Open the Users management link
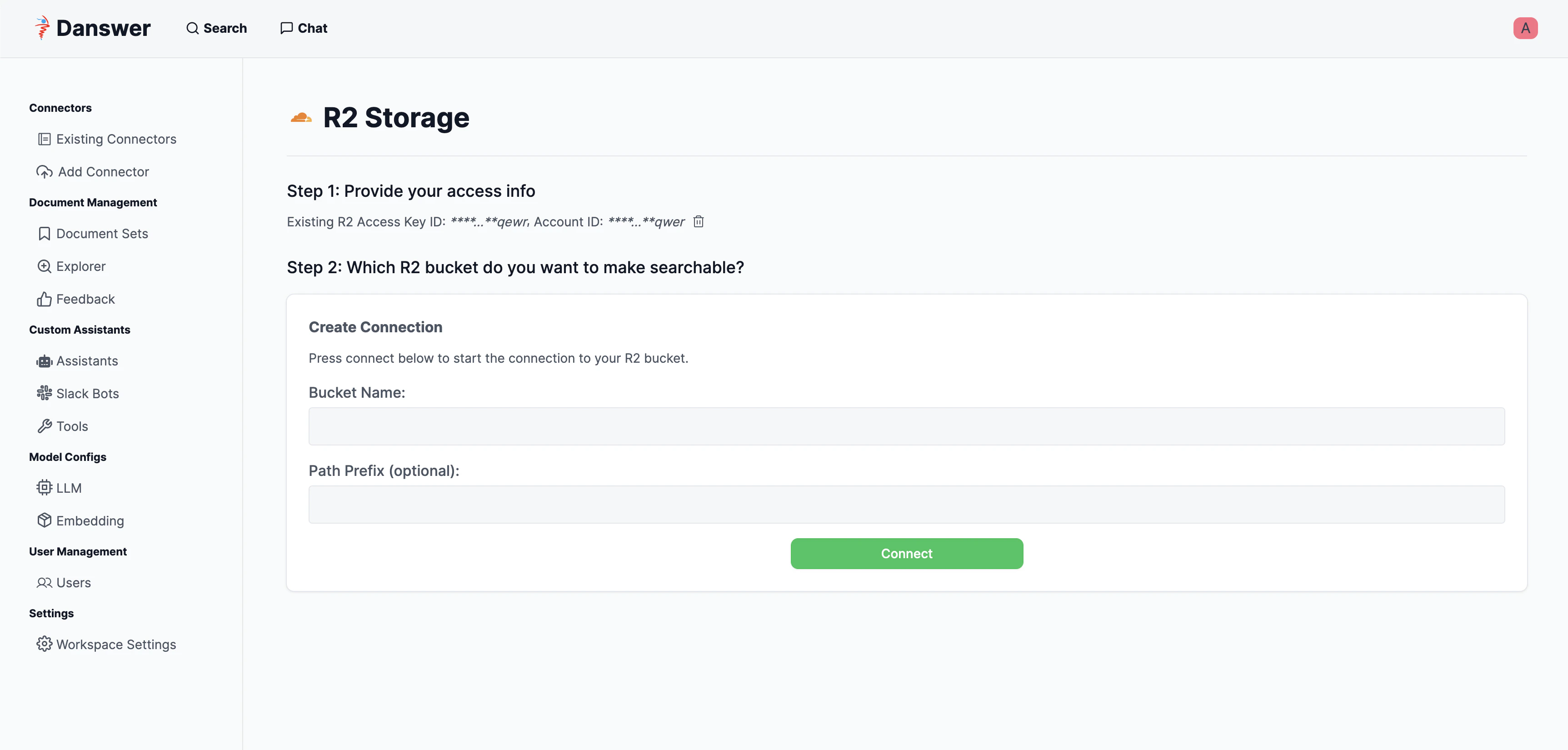Screen dimensions: 1568x750 (64, 583)
